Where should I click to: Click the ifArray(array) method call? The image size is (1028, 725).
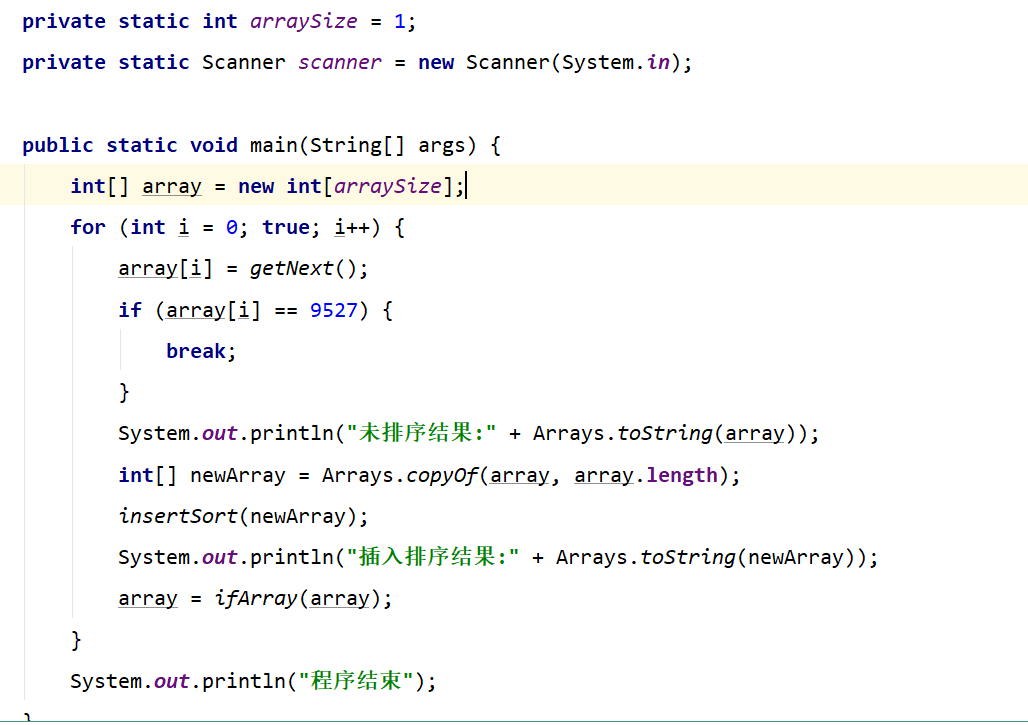pyautogui.click(x=298, y=598)
